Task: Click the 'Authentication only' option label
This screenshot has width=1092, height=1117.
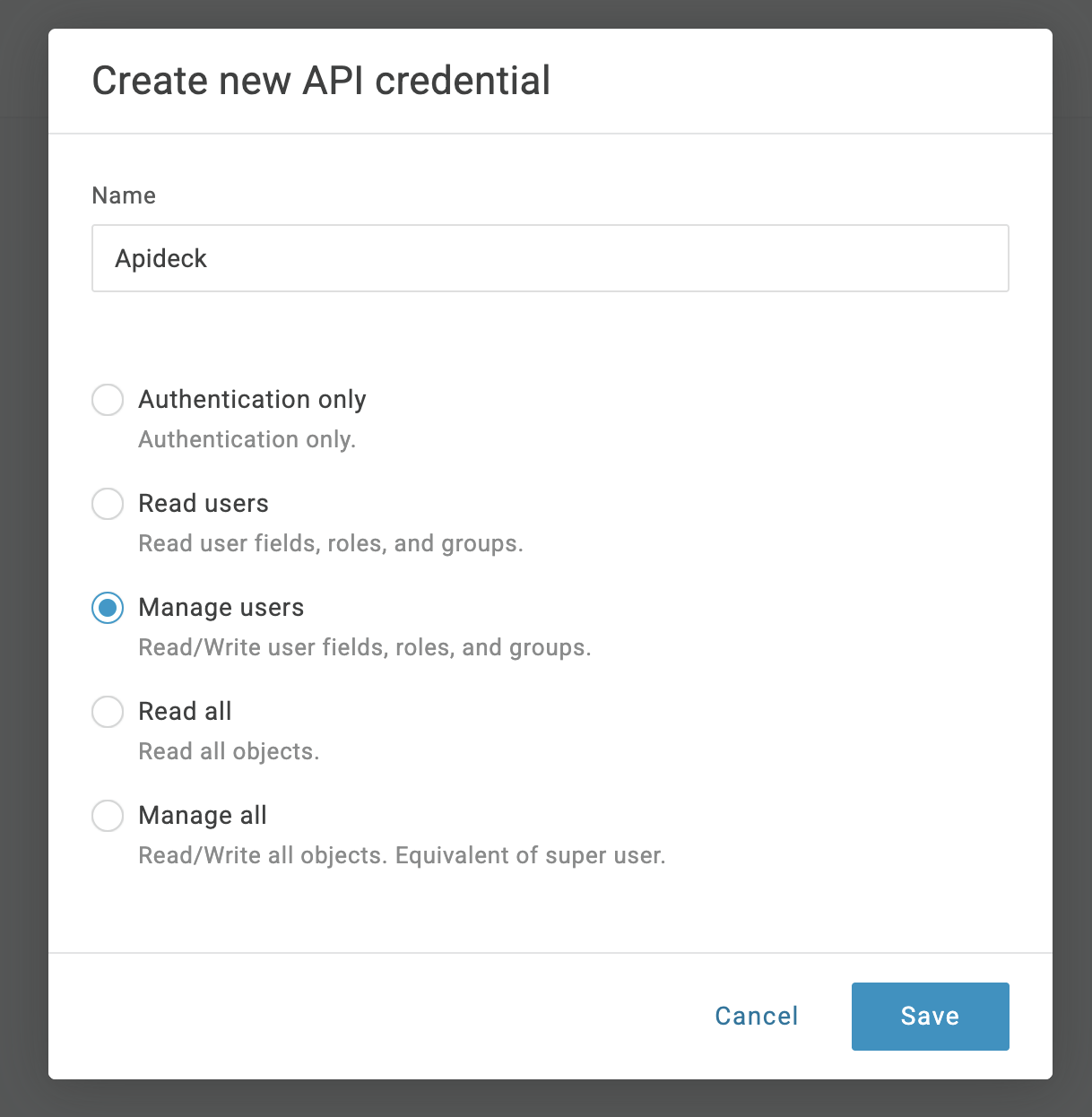Action: point(252,400)
